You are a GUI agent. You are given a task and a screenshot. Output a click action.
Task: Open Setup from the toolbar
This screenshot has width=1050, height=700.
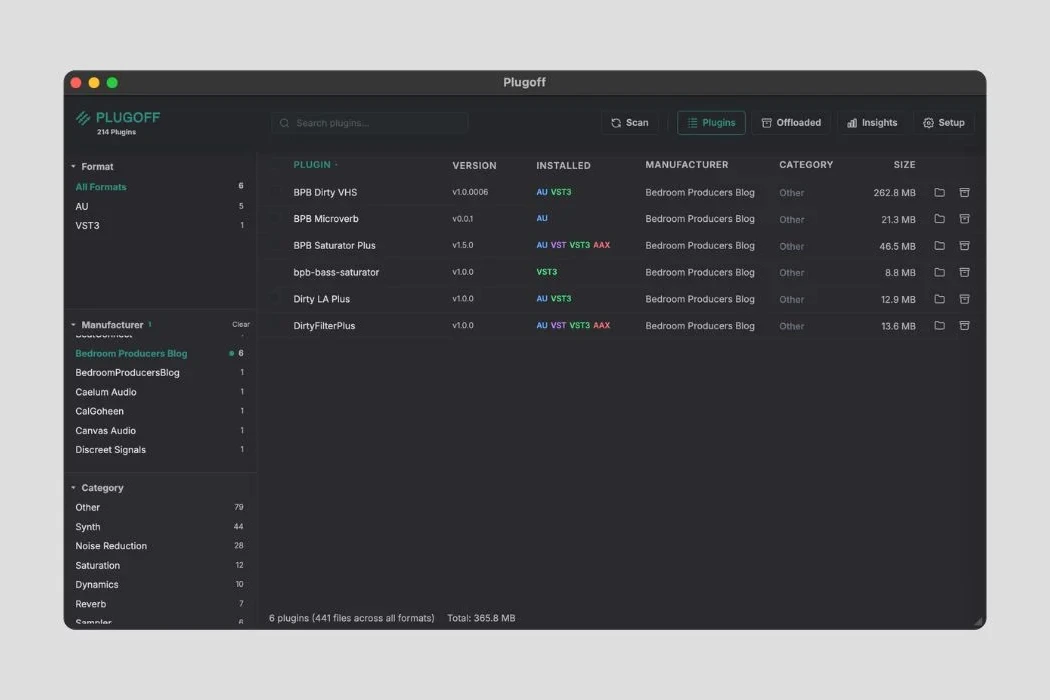pos(943,123)
